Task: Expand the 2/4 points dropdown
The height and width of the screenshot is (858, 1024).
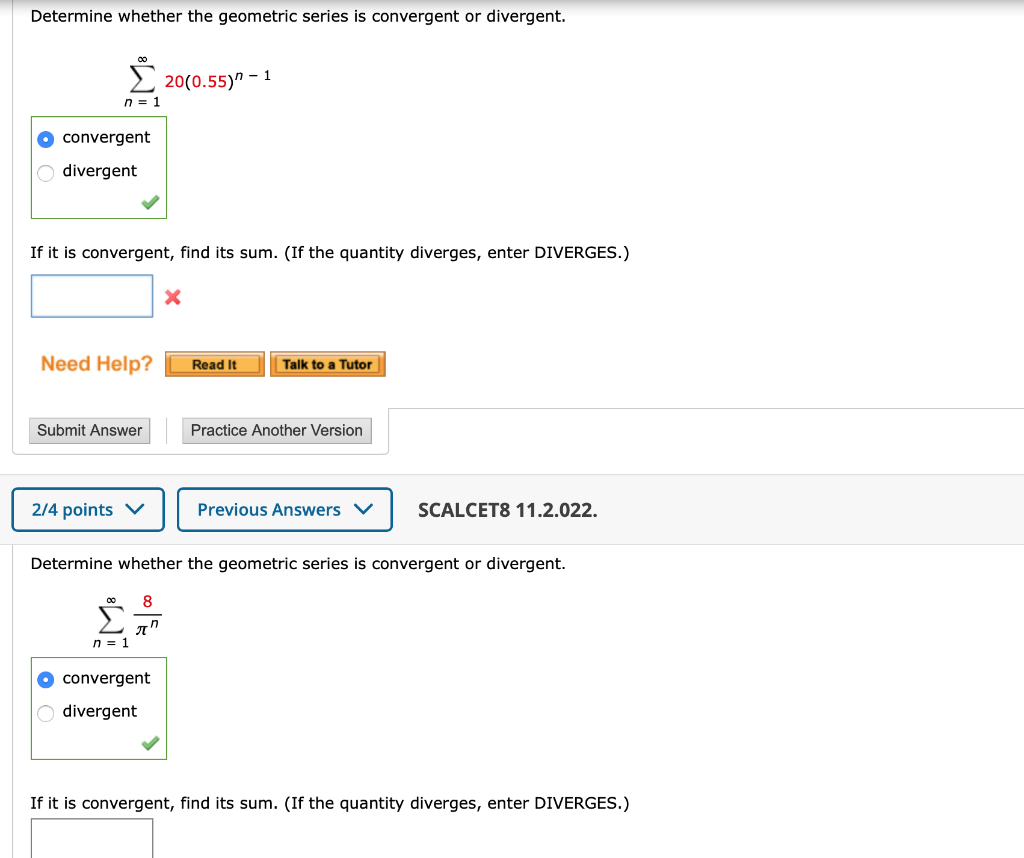Action: pos(88,509)
